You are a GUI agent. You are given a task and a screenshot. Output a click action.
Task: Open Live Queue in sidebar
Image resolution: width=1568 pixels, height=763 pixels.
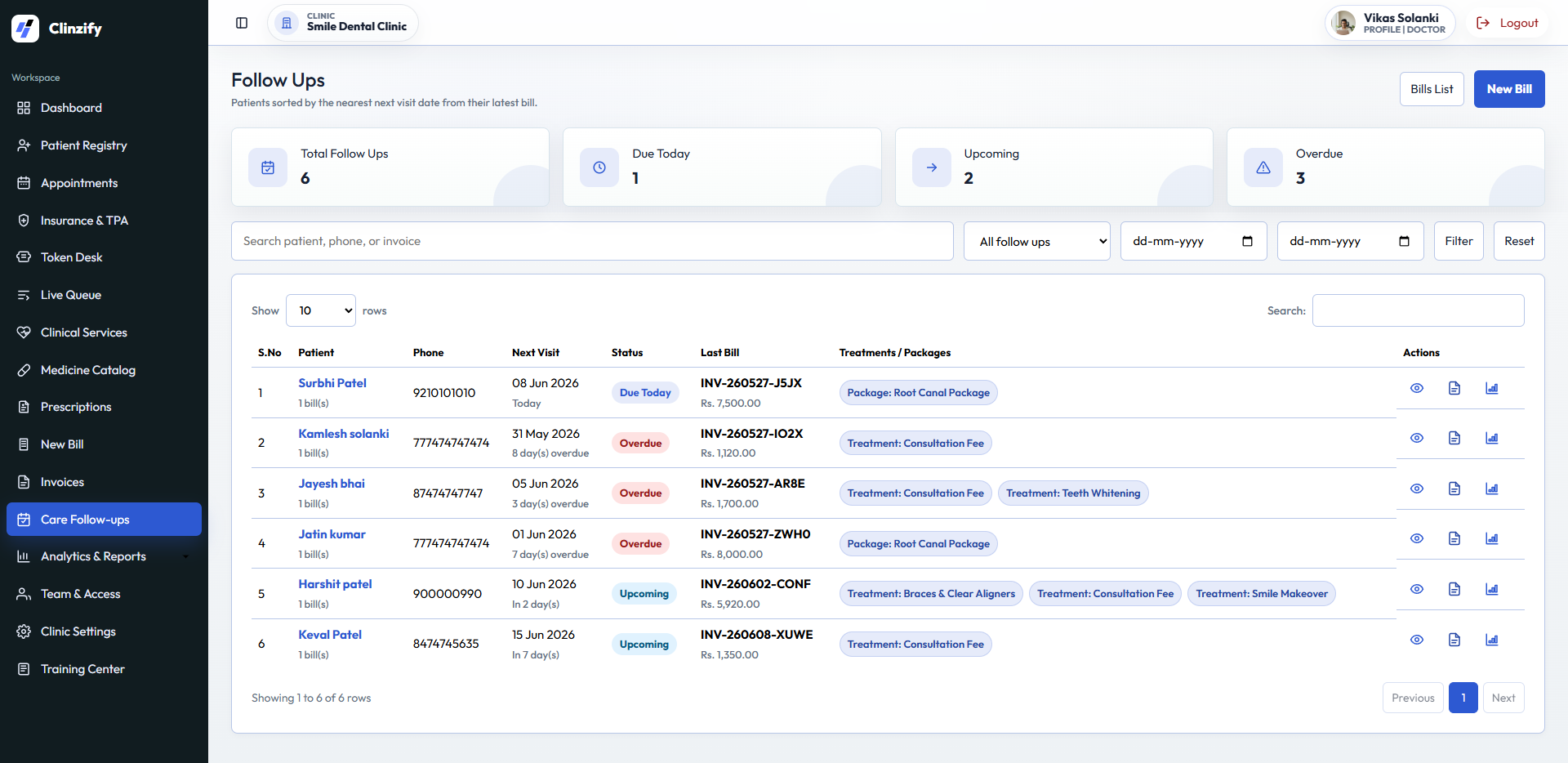pos(104,295)
